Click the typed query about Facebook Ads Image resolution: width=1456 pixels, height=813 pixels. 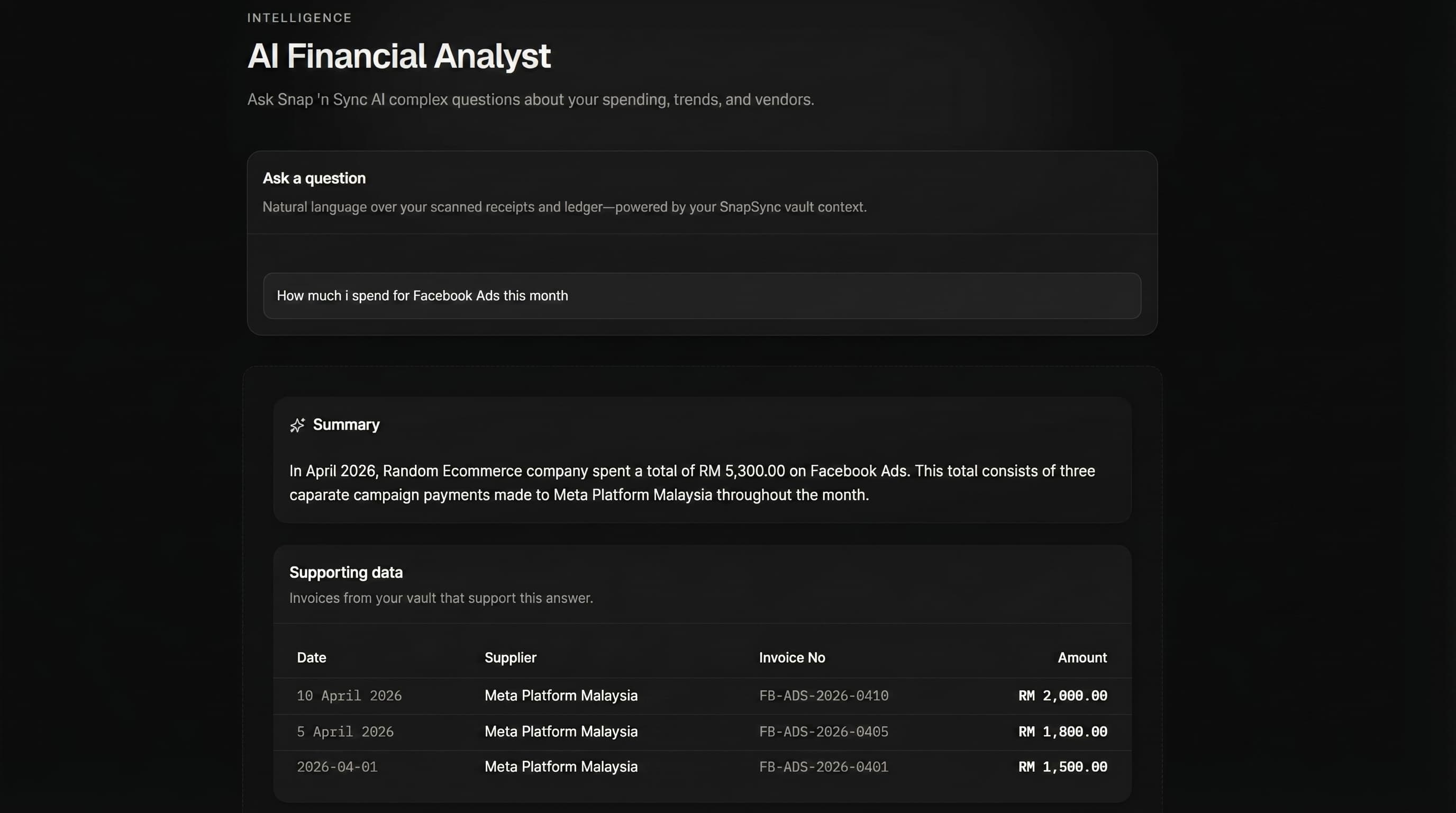(x=422, y=296)
